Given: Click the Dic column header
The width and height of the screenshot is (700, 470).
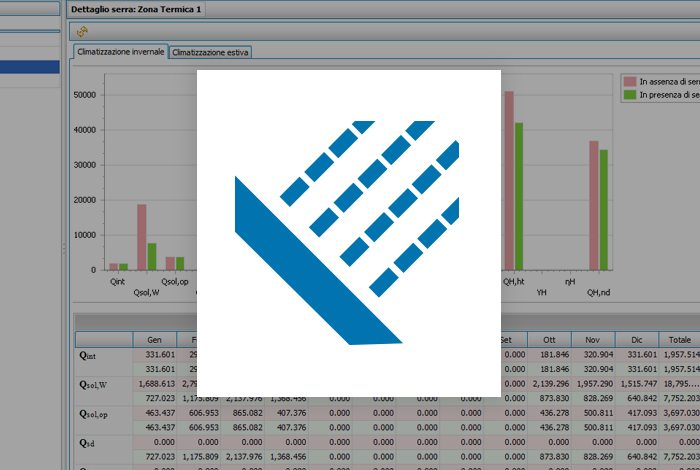Looking at the screenshot, I should [637, 340].
